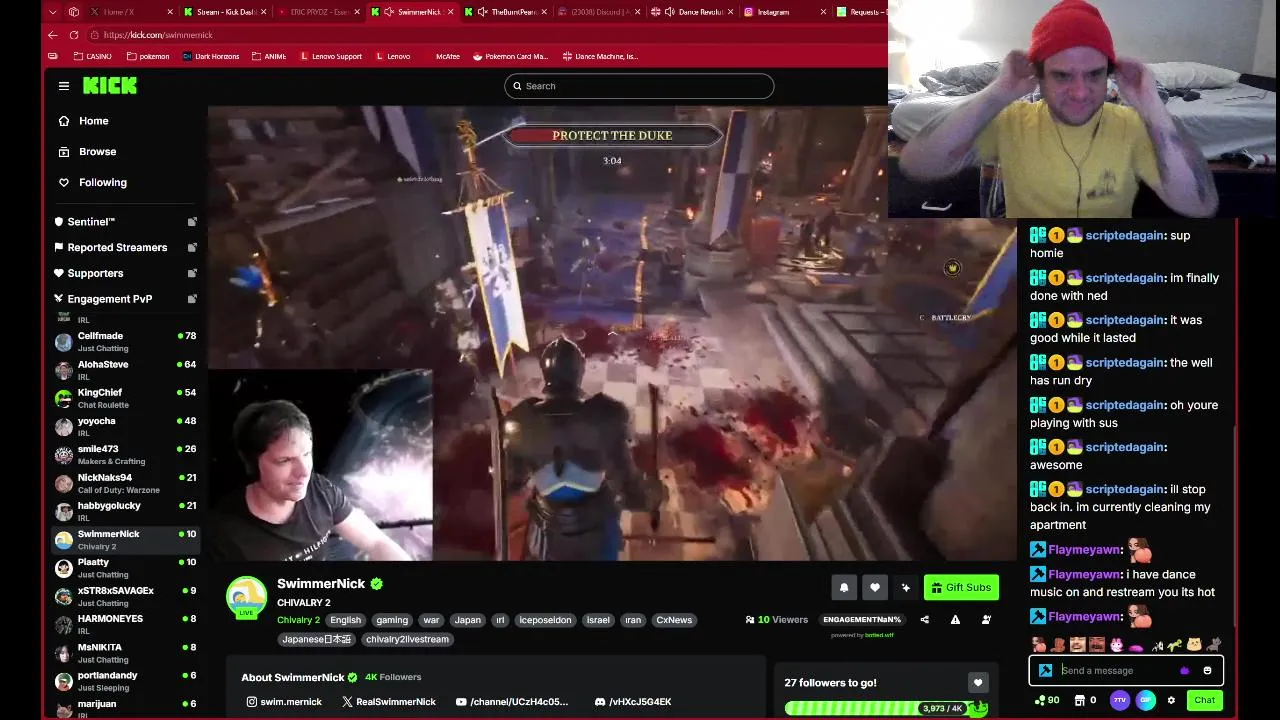The height and width of the screenshot is (720, 1280).
Task: Open portlandandy channel in sidebar
Action: point(126,681)
